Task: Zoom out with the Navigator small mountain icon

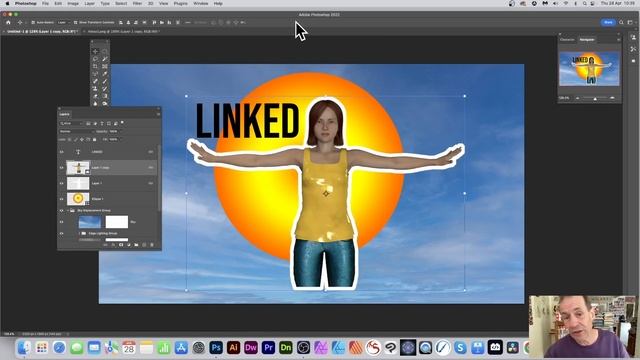Action: click(577, 98)
